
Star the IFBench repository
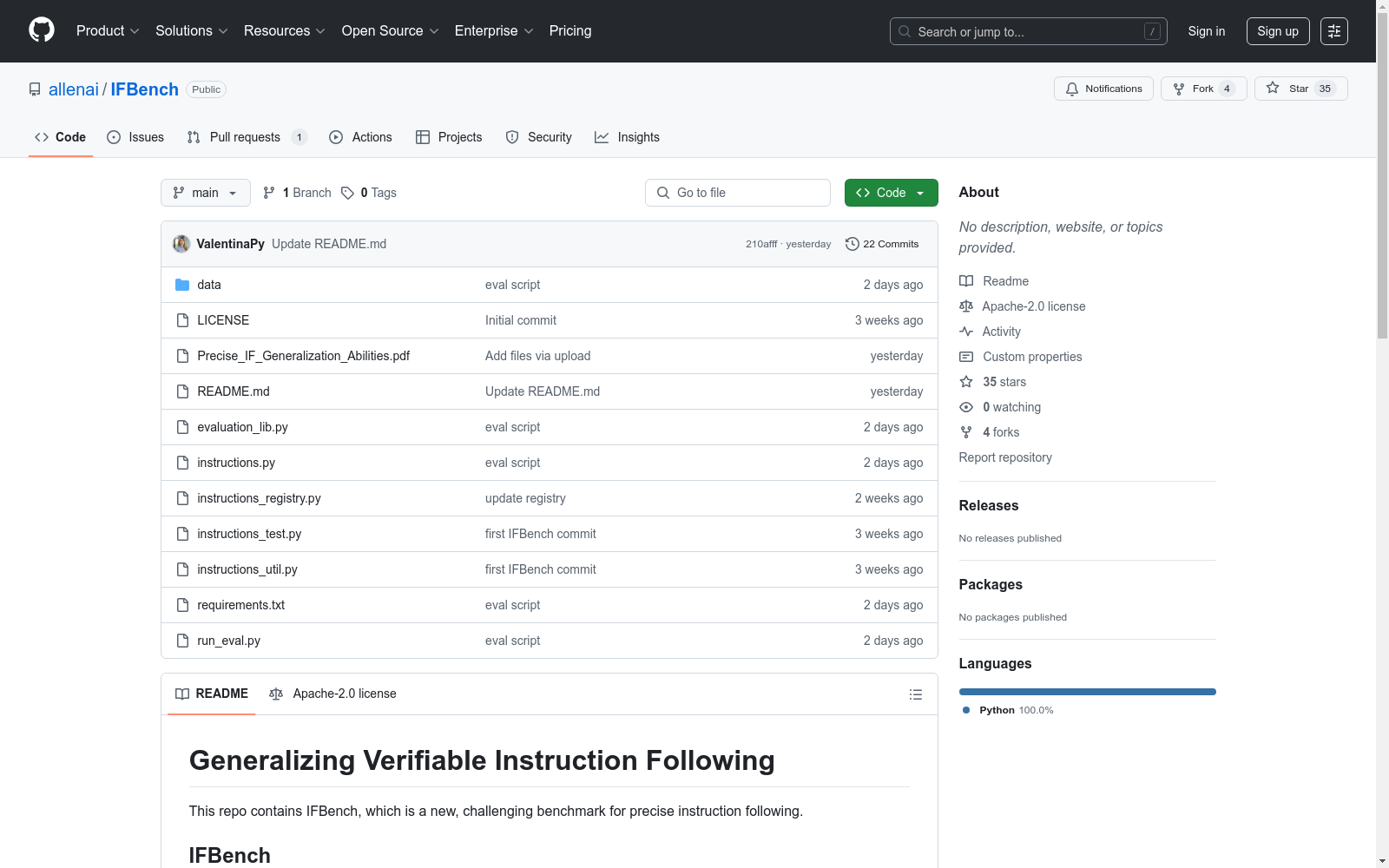click(x=1300, y=89)
